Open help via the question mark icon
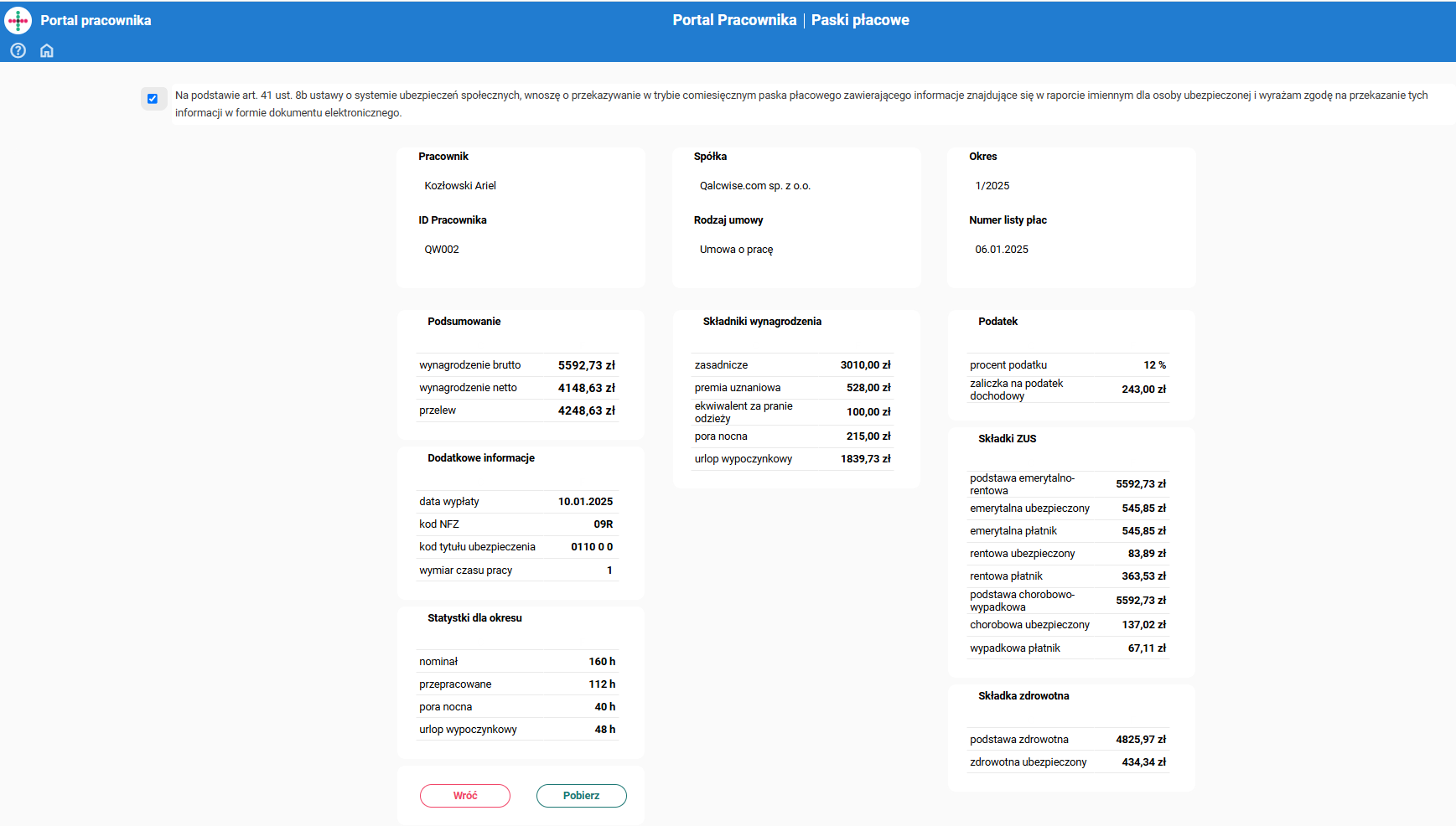 [18, 50]
